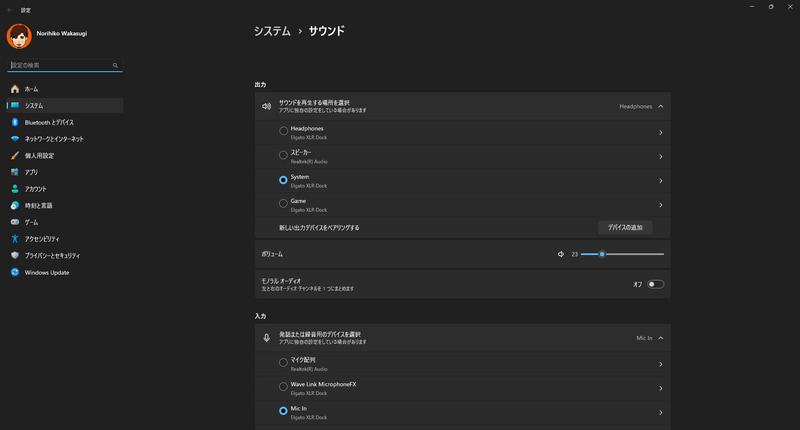
Task: Select スピーカー Realtek output radio button
Action: click(x=283, y=155)
